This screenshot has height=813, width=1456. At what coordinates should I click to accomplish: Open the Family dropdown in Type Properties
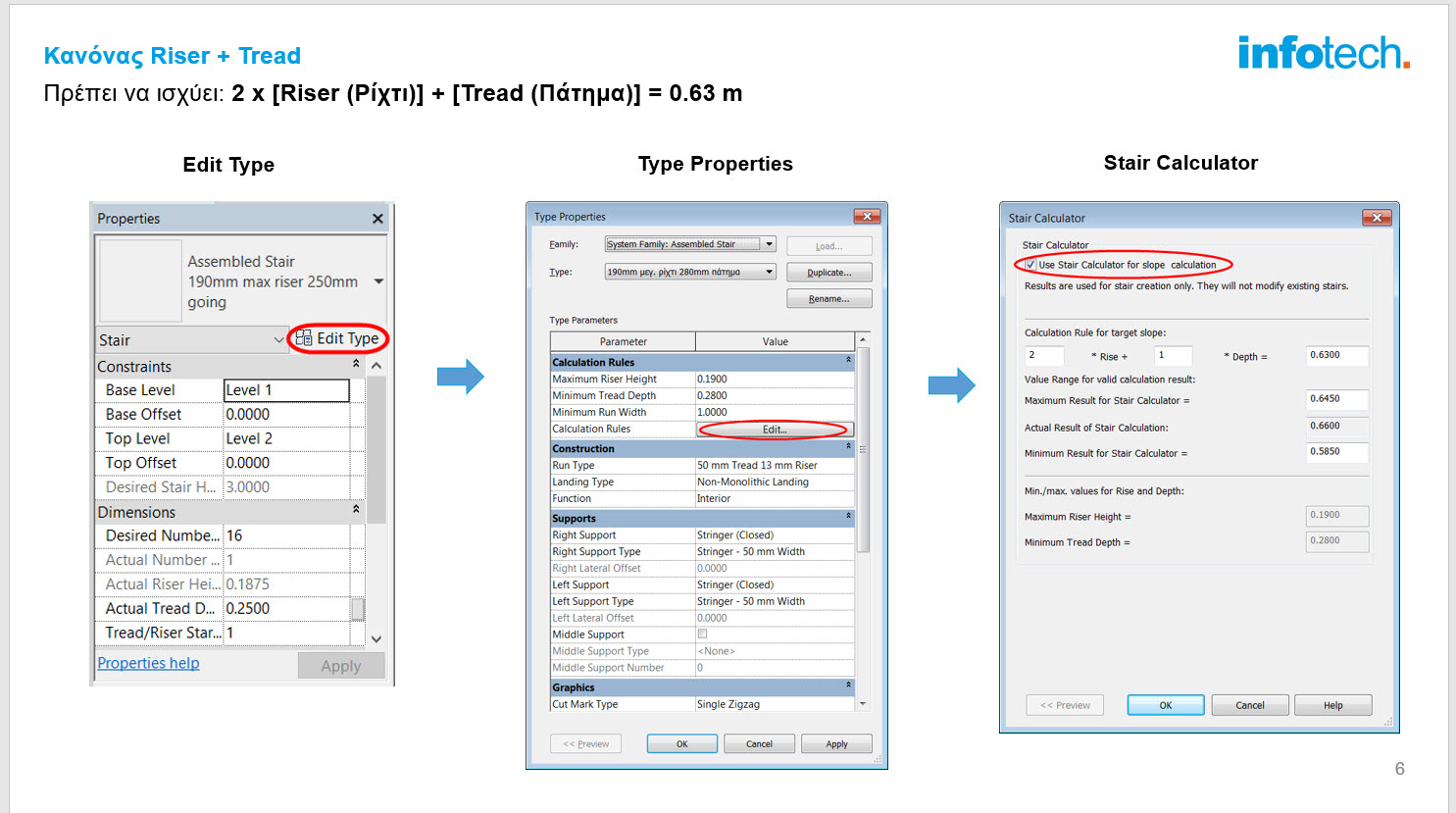(770, 244)
